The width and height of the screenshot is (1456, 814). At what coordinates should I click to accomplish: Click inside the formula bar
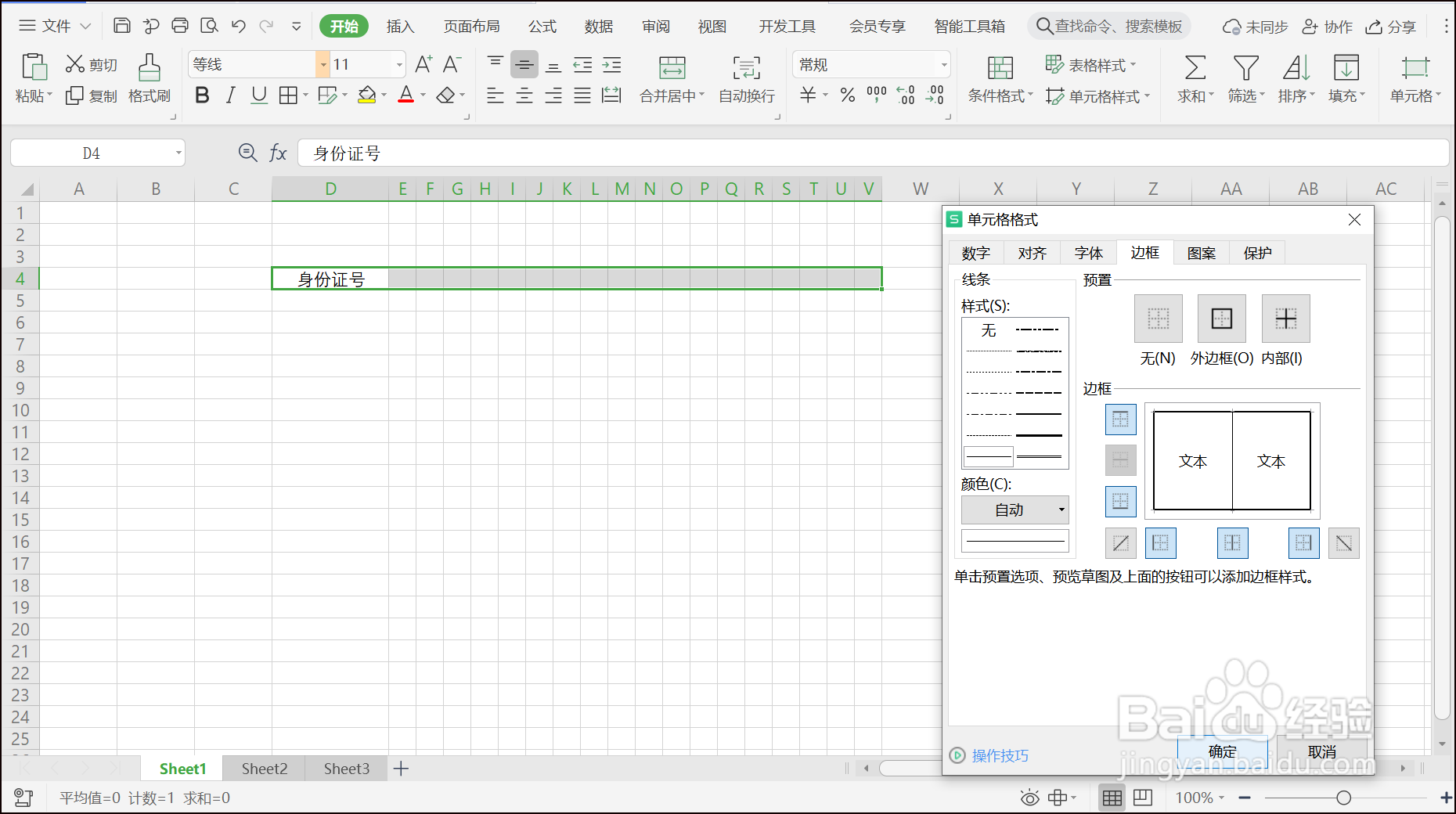pos(548,153)
